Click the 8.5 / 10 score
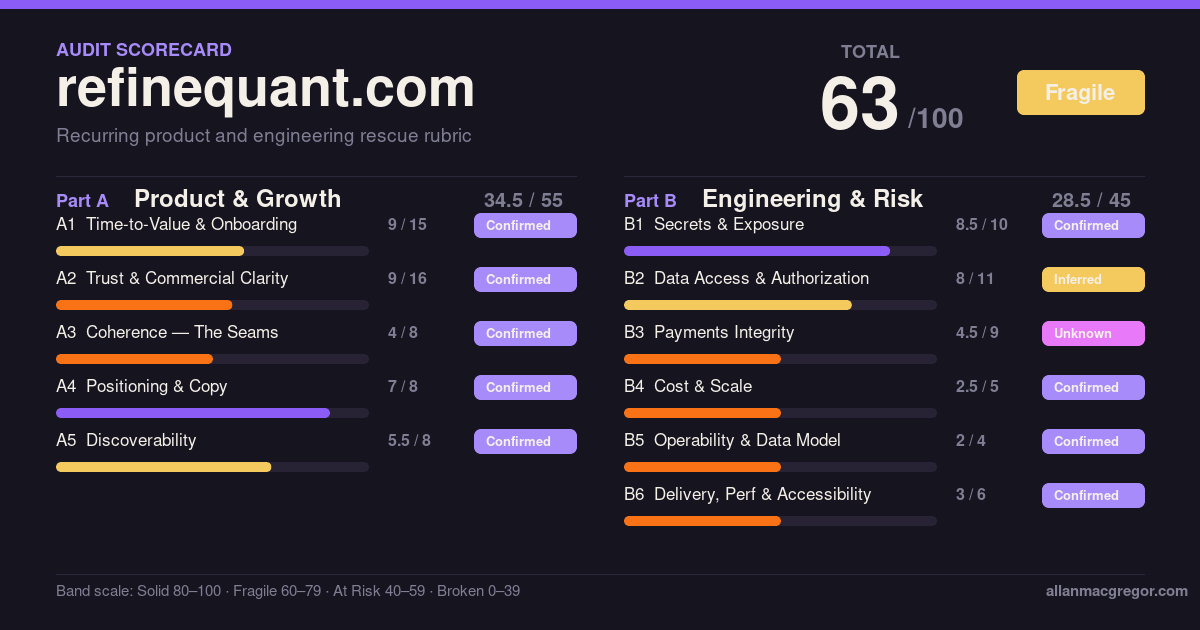Image resolution: width=1200 pixels, height=630 pixels. click(x=982, y=224)
